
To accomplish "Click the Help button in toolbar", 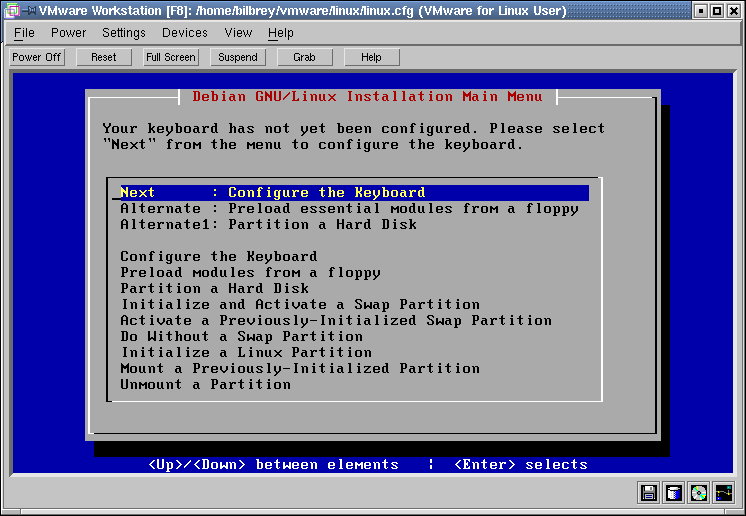I will 371,57.
